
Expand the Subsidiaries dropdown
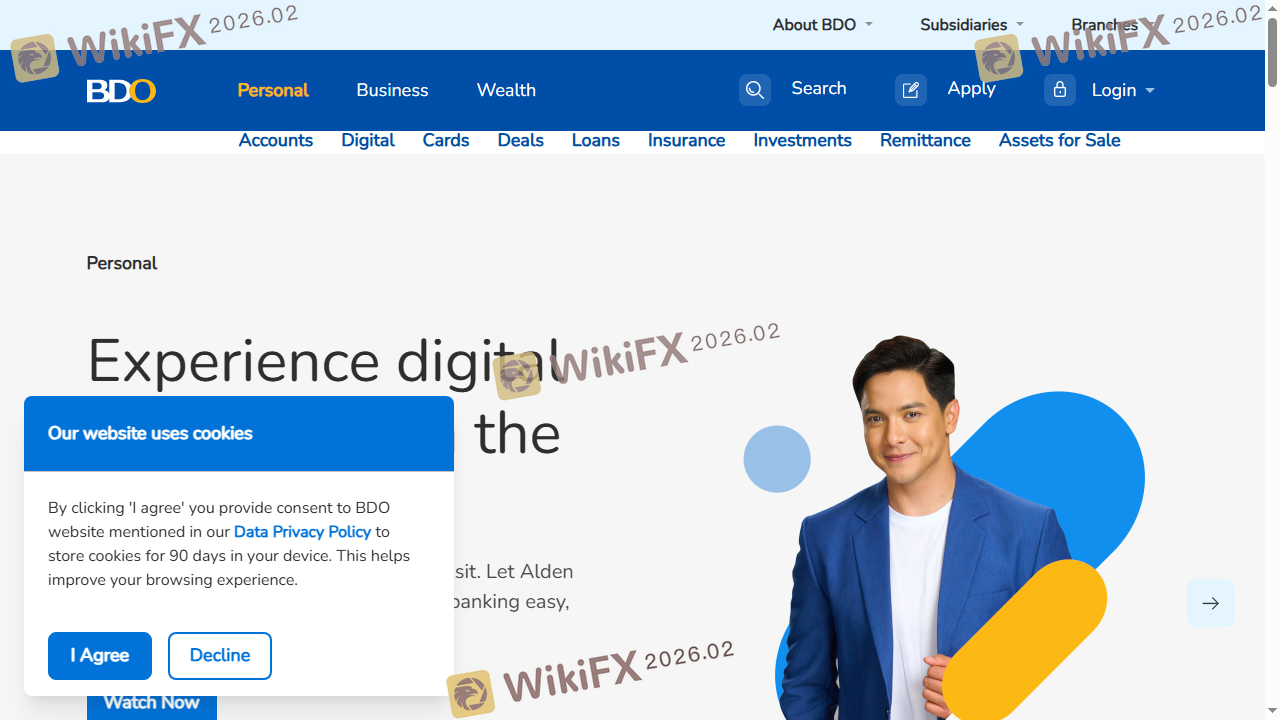click(971, 25)
